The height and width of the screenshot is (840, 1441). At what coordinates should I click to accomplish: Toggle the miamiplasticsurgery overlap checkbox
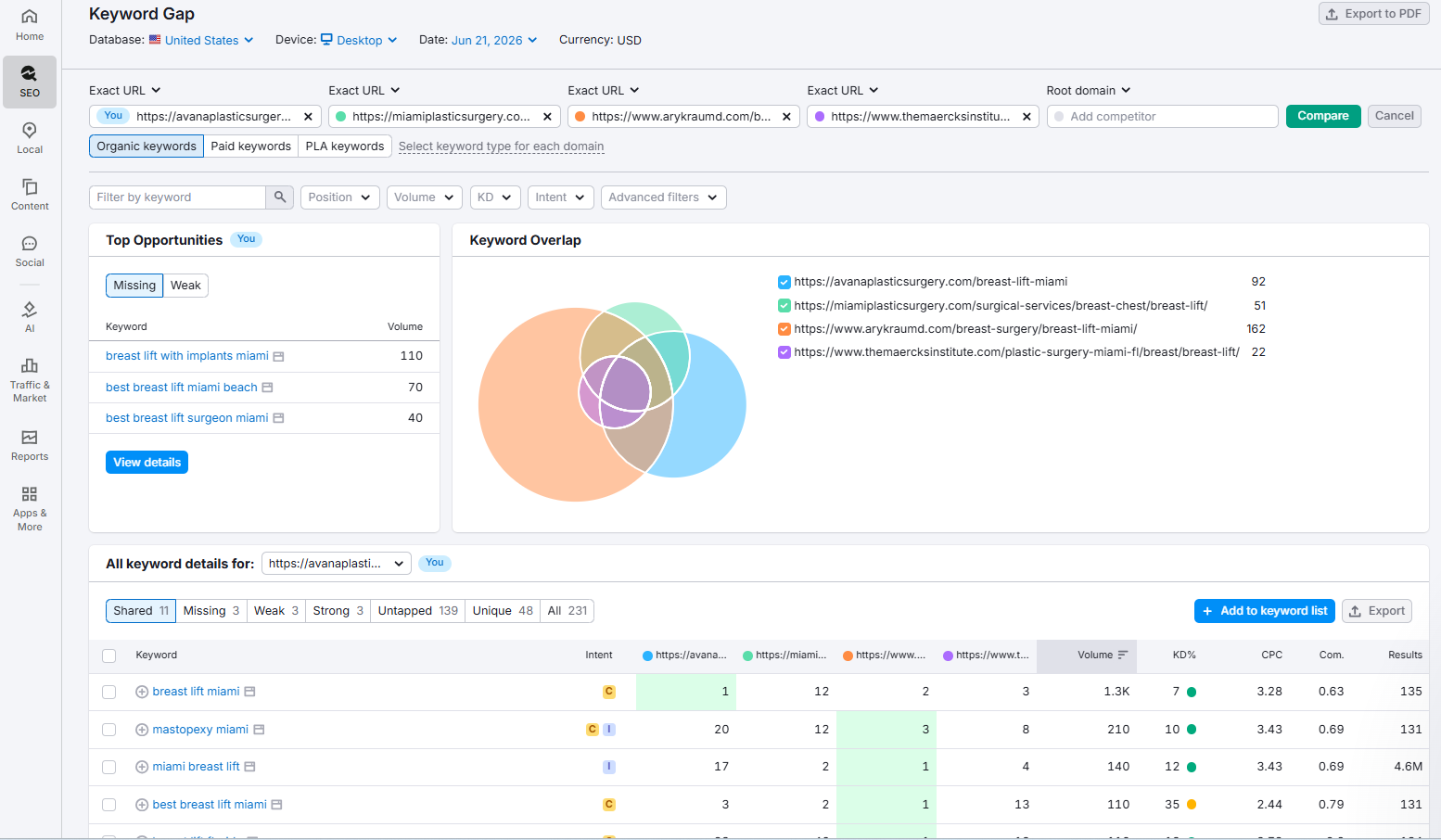point(784,306)
